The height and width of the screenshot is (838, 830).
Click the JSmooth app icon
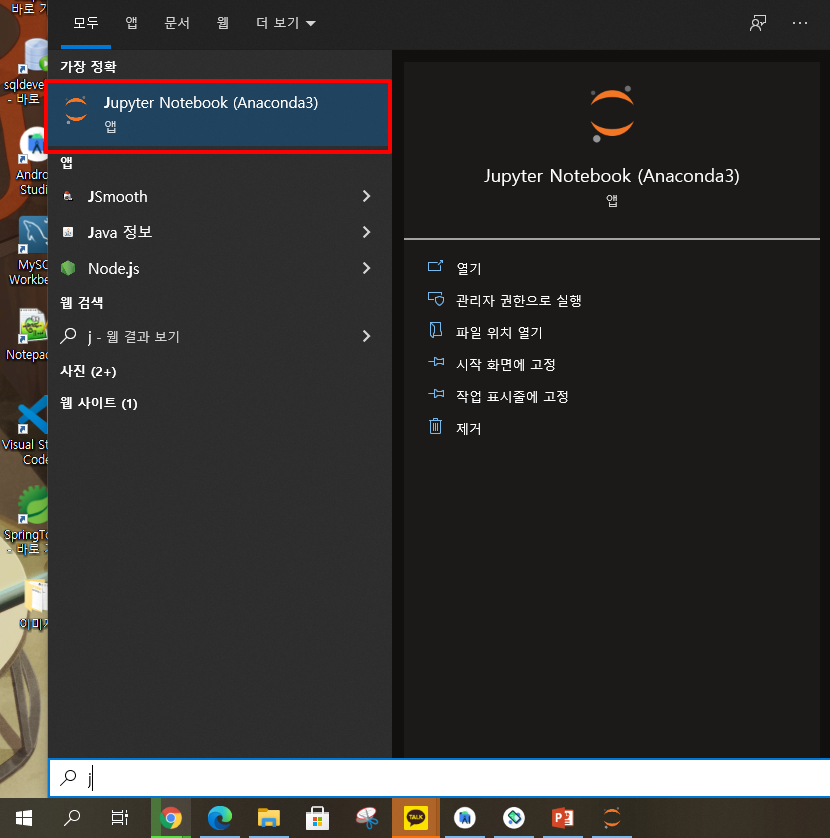click(68, 196)
